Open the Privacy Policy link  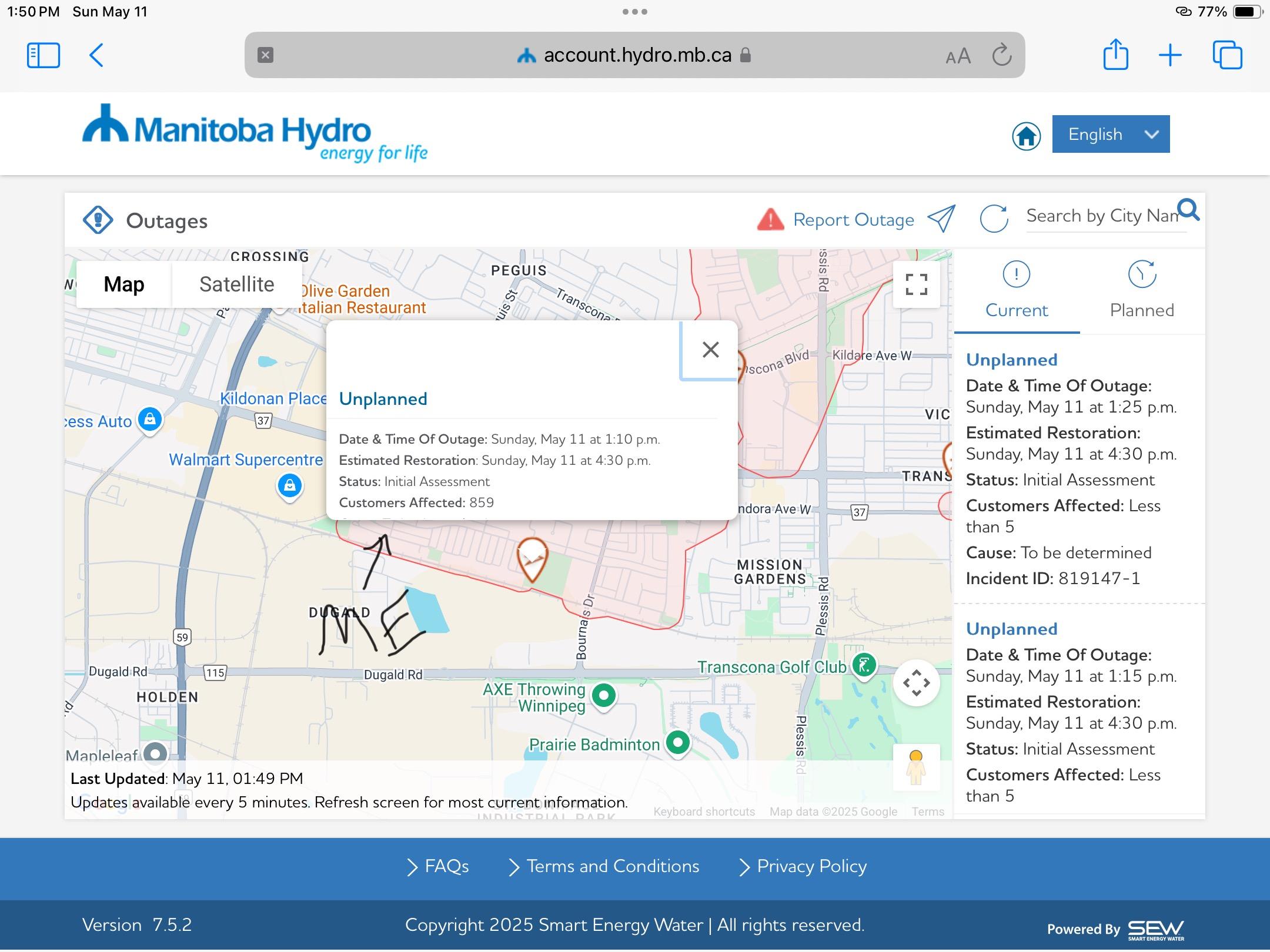tap(803, 866)
